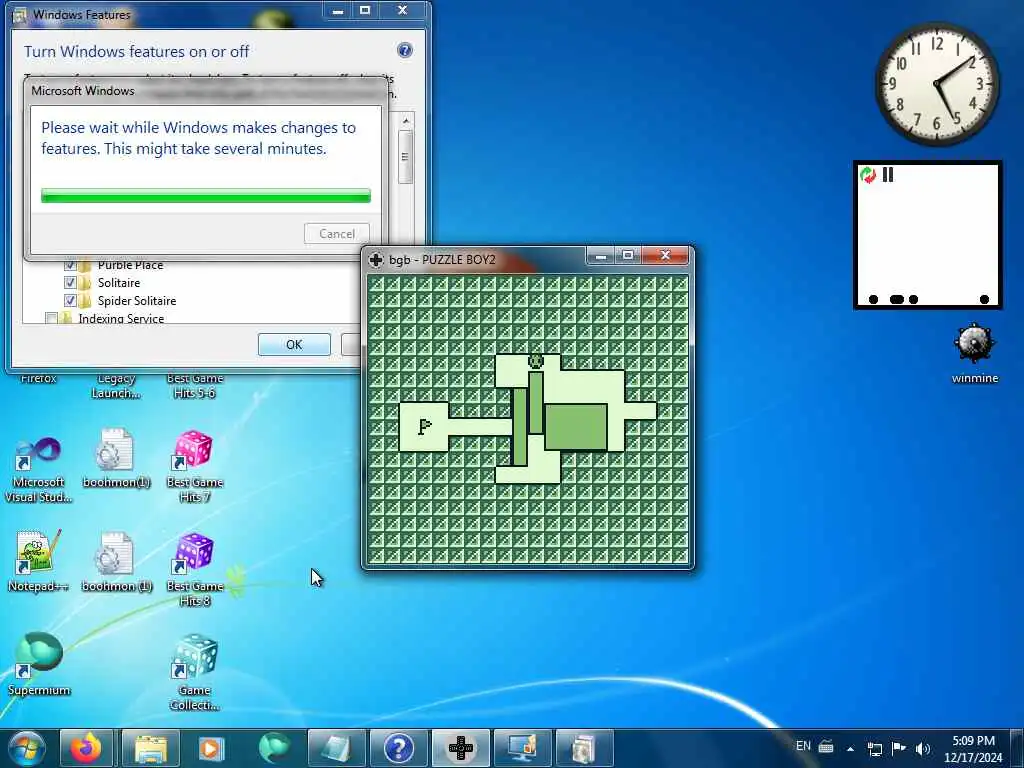Click the pause icon in the gadget
This screenshot has width=1024, height=768.
[x=888, y=174]
